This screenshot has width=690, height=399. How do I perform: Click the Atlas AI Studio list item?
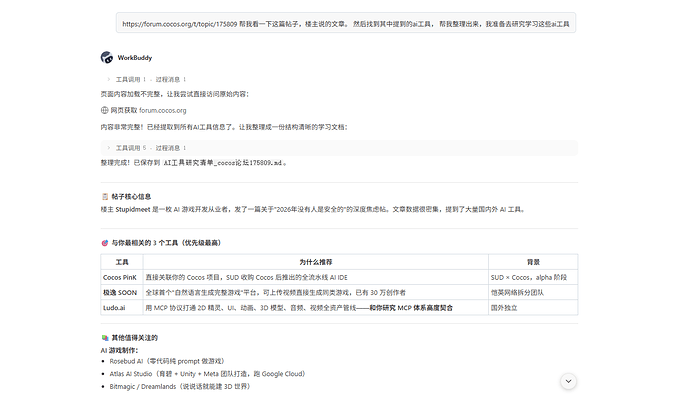[x=207, y=374]
